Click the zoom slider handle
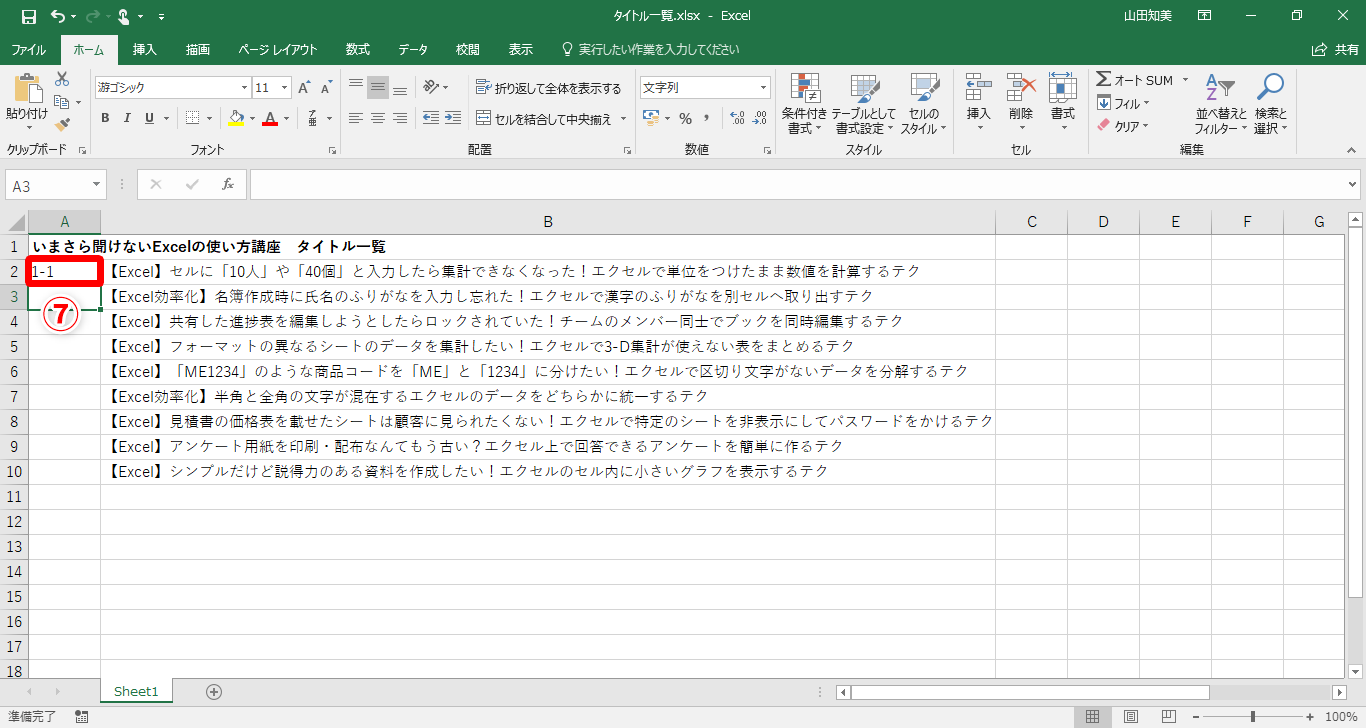1366x728 pixels. (x=1253, y=716)
